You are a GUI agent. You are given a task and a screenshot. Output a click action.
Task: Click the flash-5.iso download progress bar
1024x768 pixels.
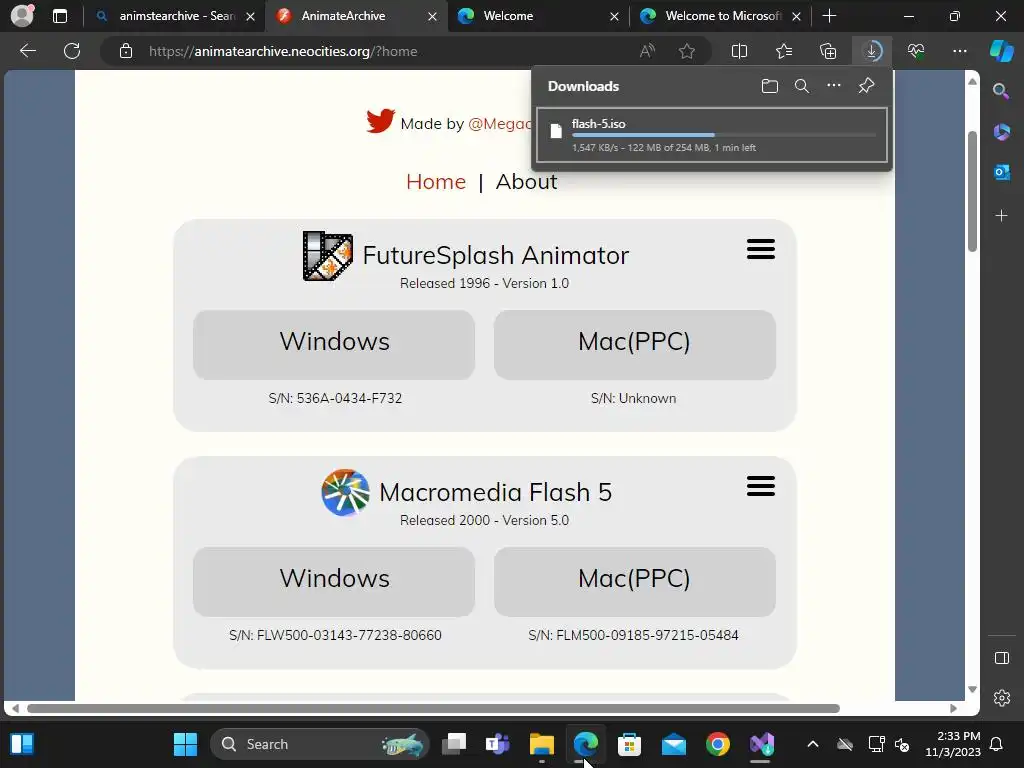[x=724, y=135]
